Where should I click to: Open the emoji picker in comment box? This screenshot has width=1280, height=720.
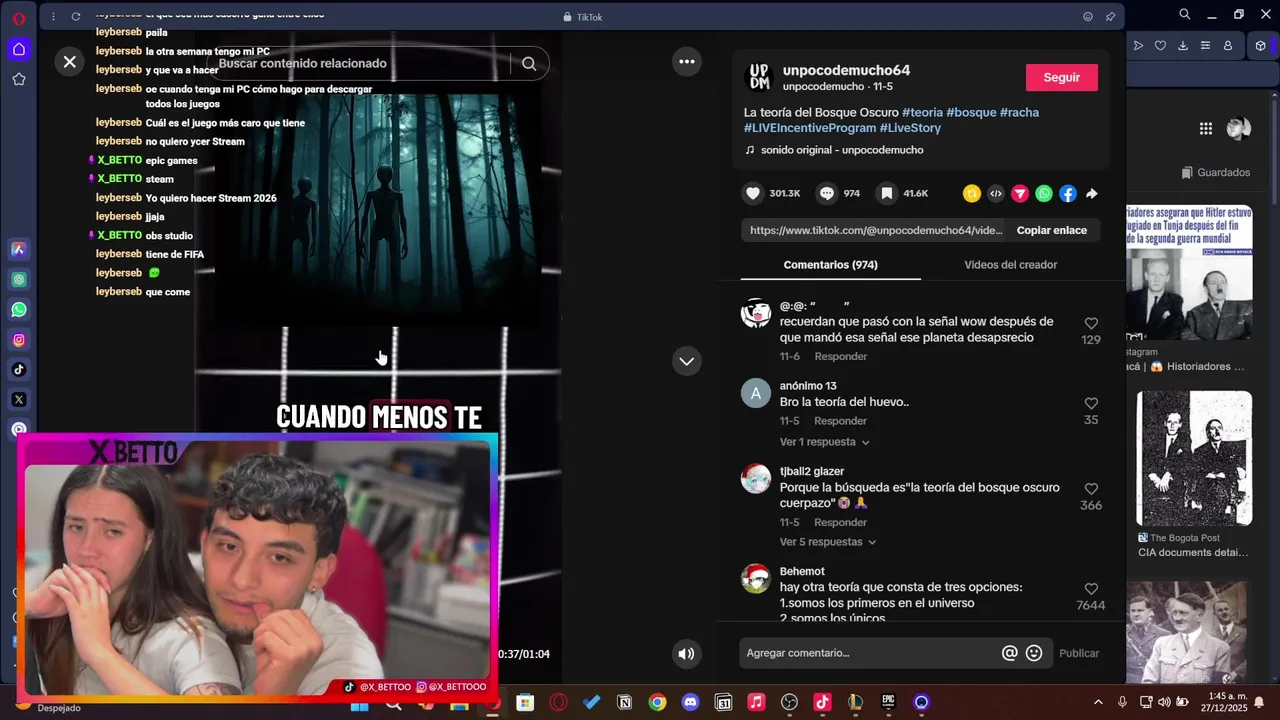1034,653
